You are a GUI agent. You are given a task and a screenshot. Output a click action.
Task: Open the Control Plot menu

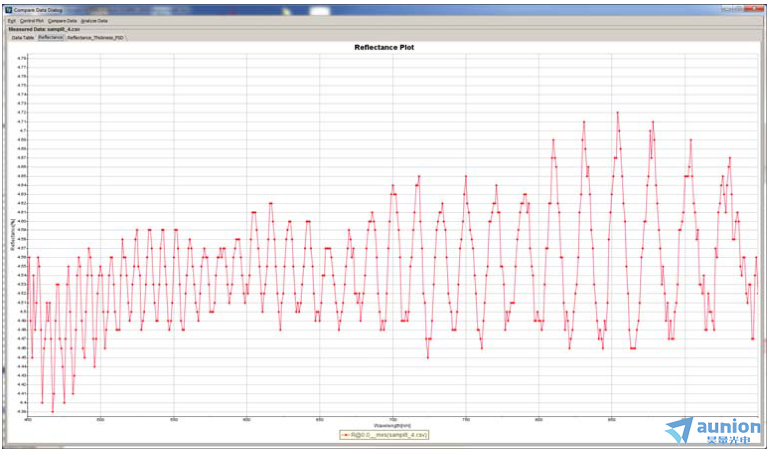tap(32, 21)
